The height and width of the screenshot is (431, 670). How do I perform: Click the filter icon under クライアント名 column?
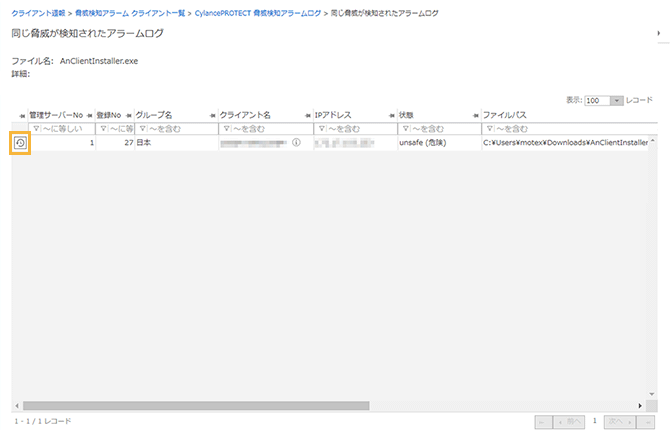(226, 129)
